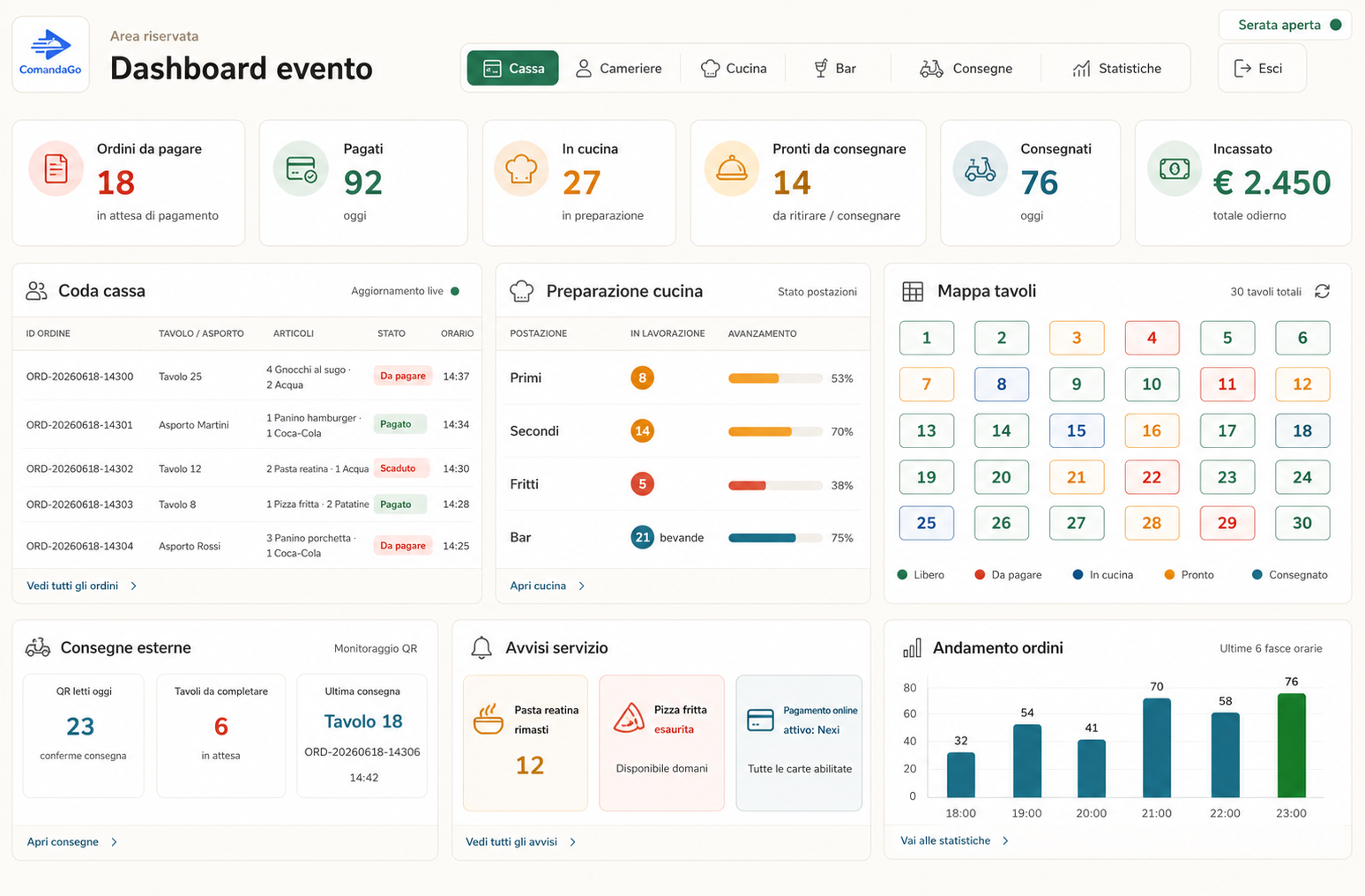
Task: Log out with the Esci button
Action: (1262, 68)
